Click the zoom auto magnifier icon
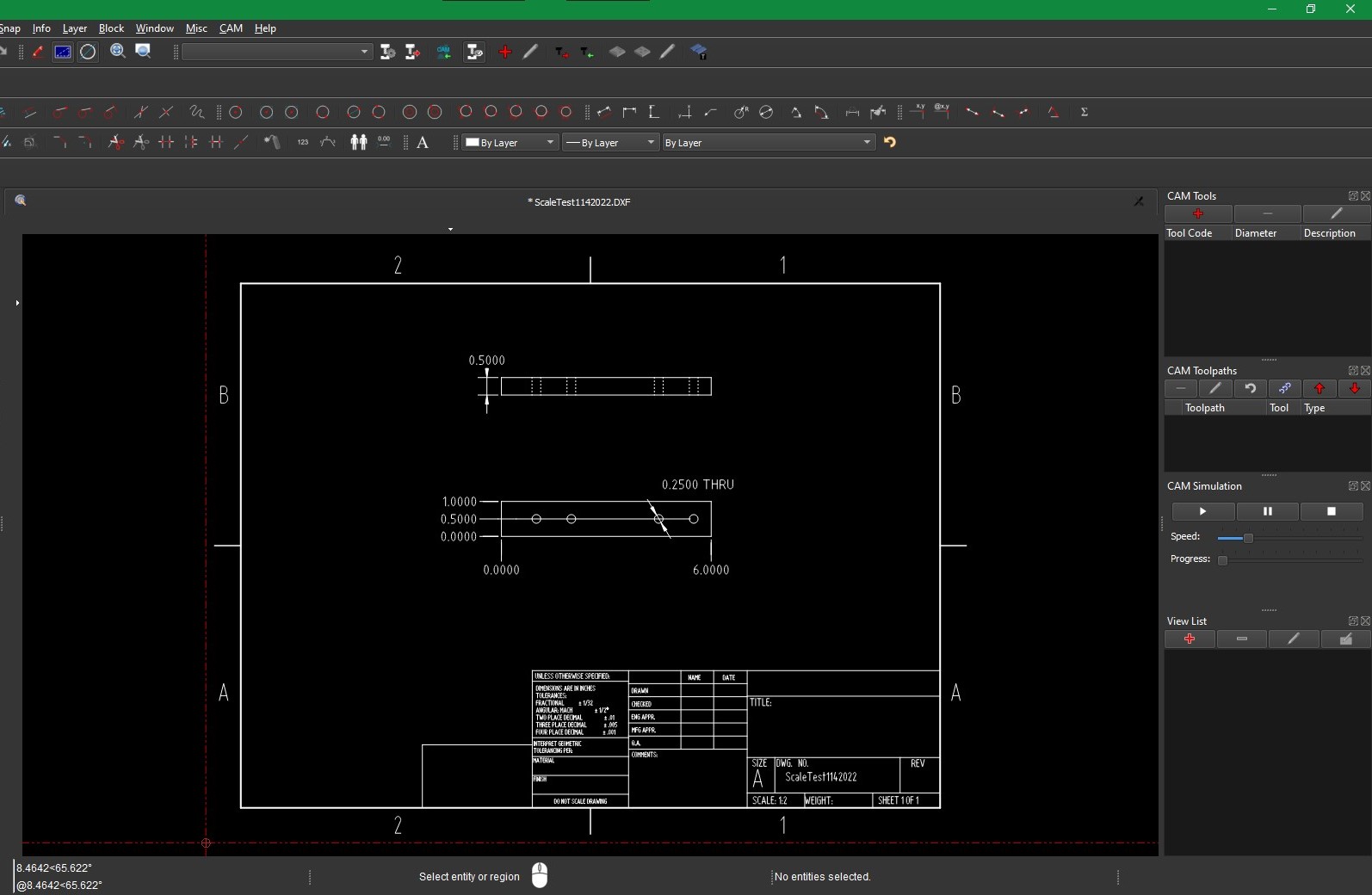Viewport: 1372px width, 895px height. point(118,52)
